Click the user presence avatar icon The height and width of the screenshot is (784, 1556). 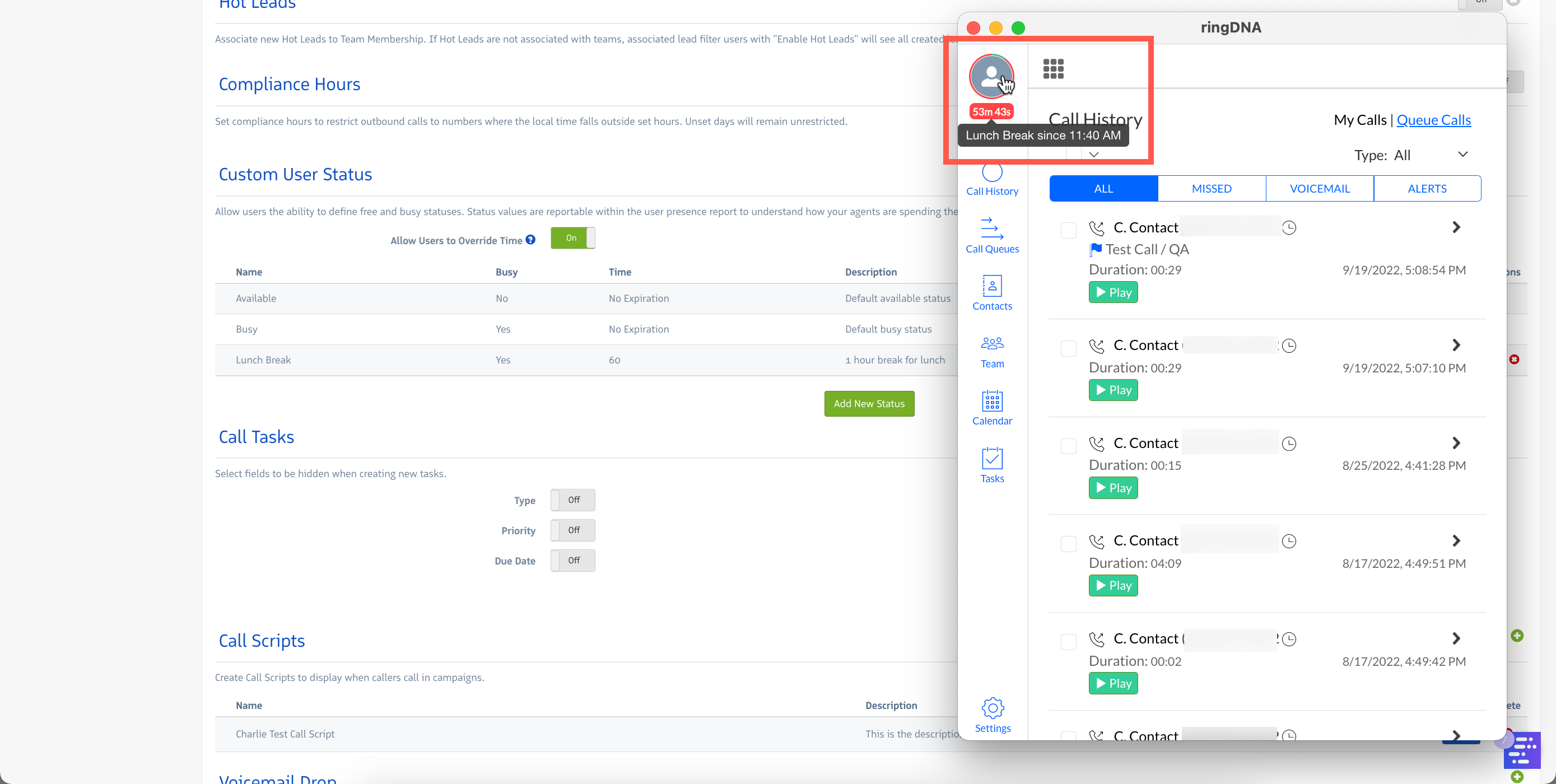pyautogui.click(x=991, y=76)
